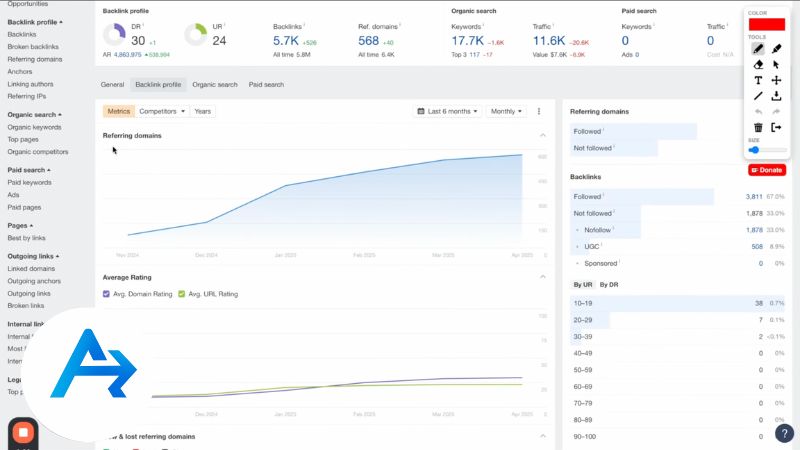This screenshot has height=450, width=800.
Task: Collapse Organic search sidebar group
Action: pyautogui.click(x=34, y=115)
